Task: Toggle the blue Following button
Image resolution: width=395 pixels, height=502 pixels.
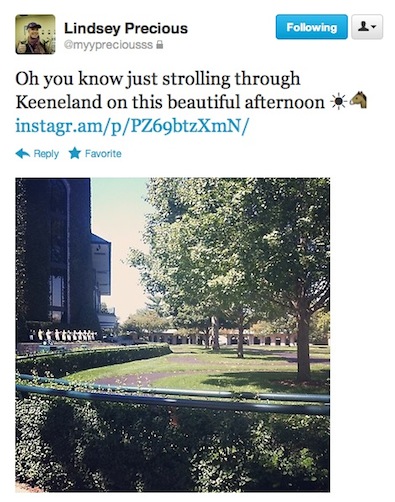Action: click(312, 27)
